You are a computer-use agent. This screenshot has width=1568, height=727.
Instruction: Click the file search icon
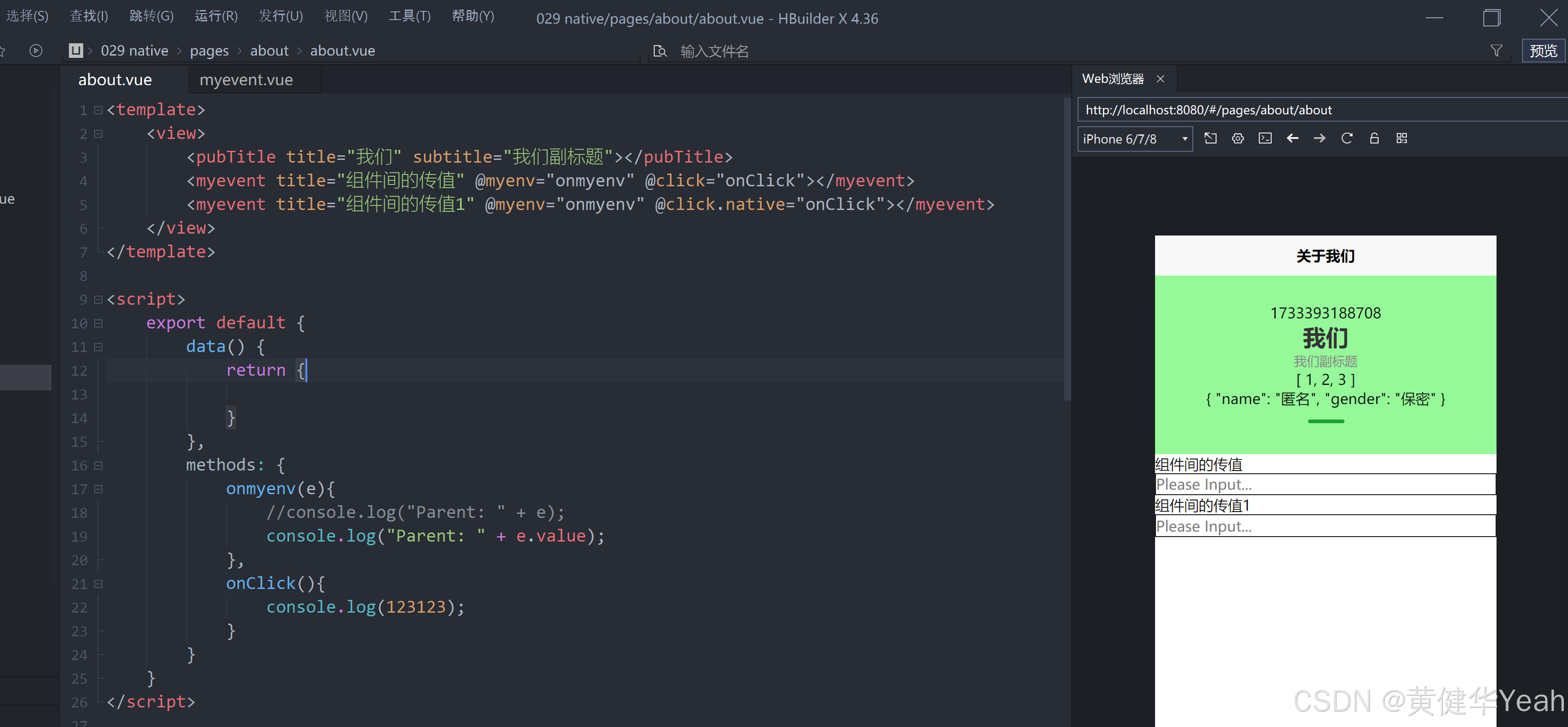(x=660, y=51)
